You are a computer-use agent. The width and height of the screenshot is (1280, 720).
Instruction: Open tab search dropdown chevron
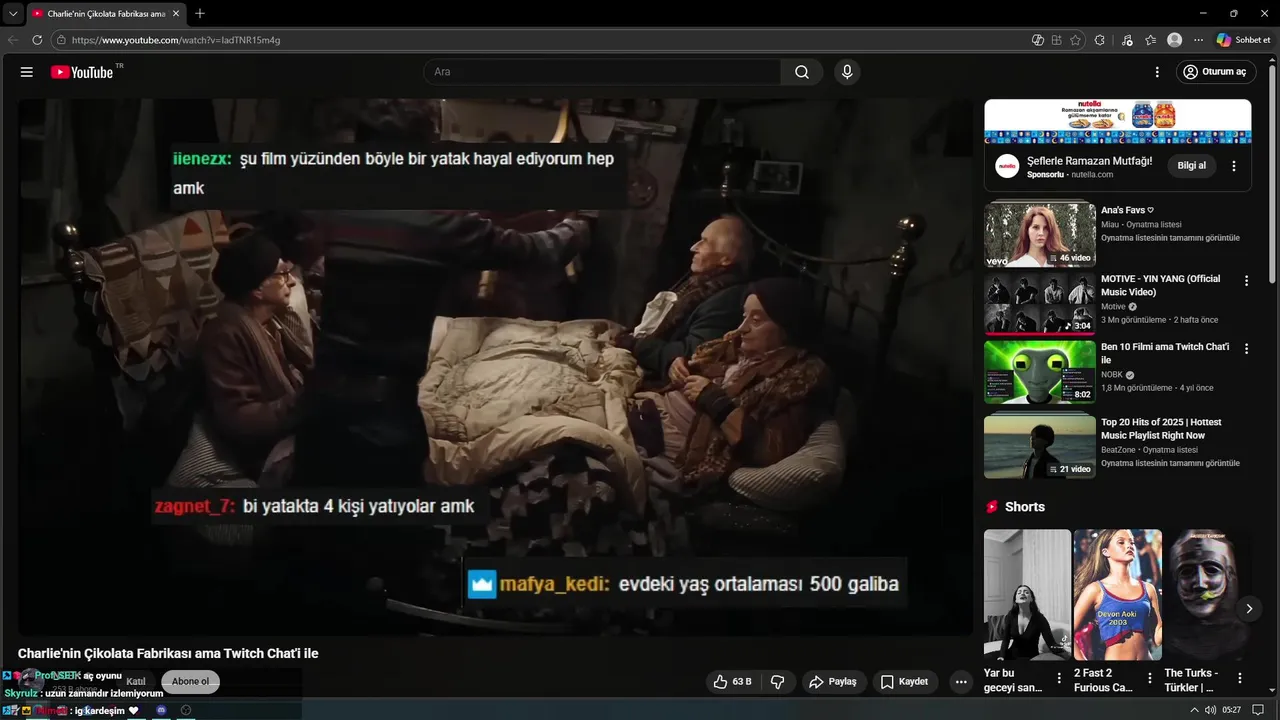pyautogui.click(x=13, y=13)
